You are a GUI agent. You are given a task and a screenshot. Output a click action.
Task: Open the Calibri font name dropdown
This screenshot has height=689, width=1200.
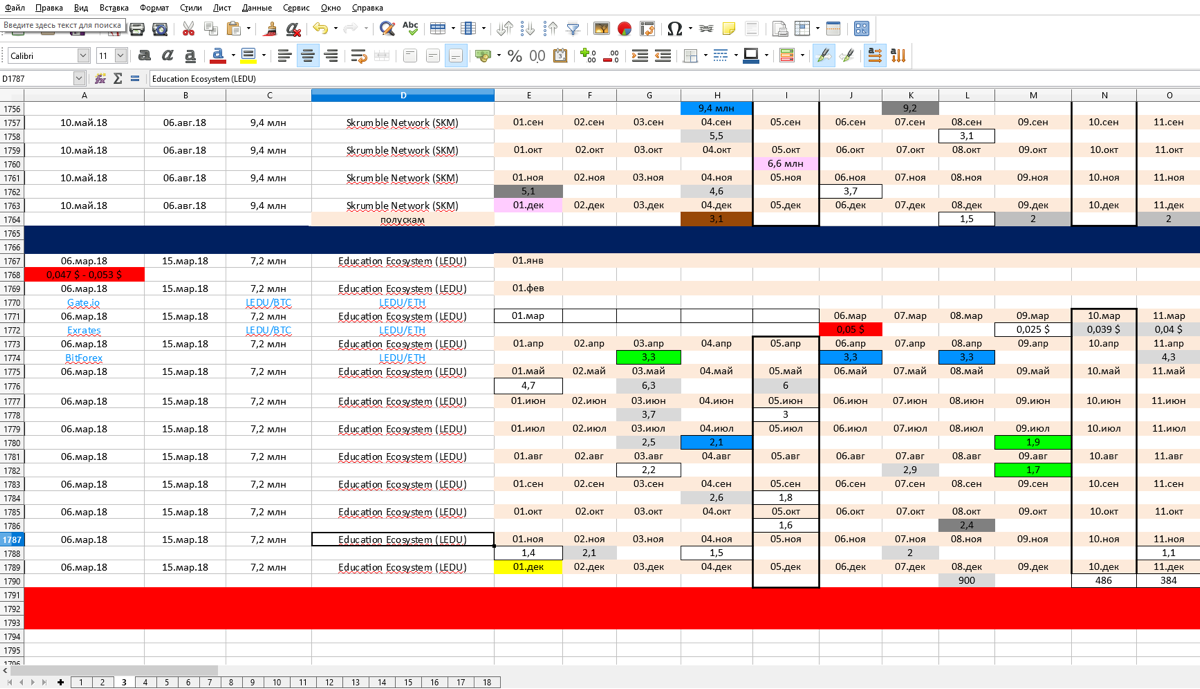(x=83, y=56)
